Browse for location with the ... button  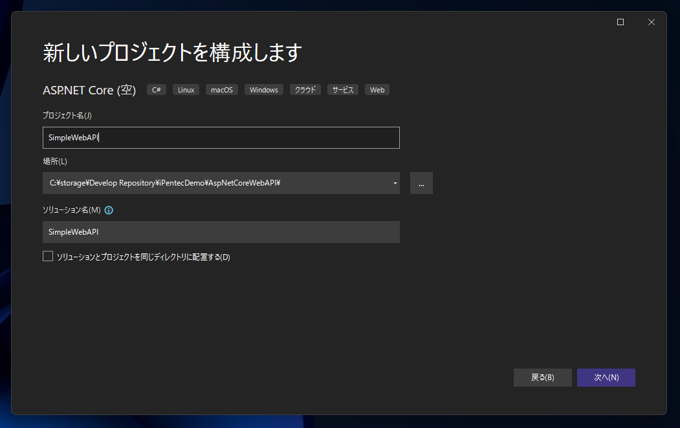[421, 183]
